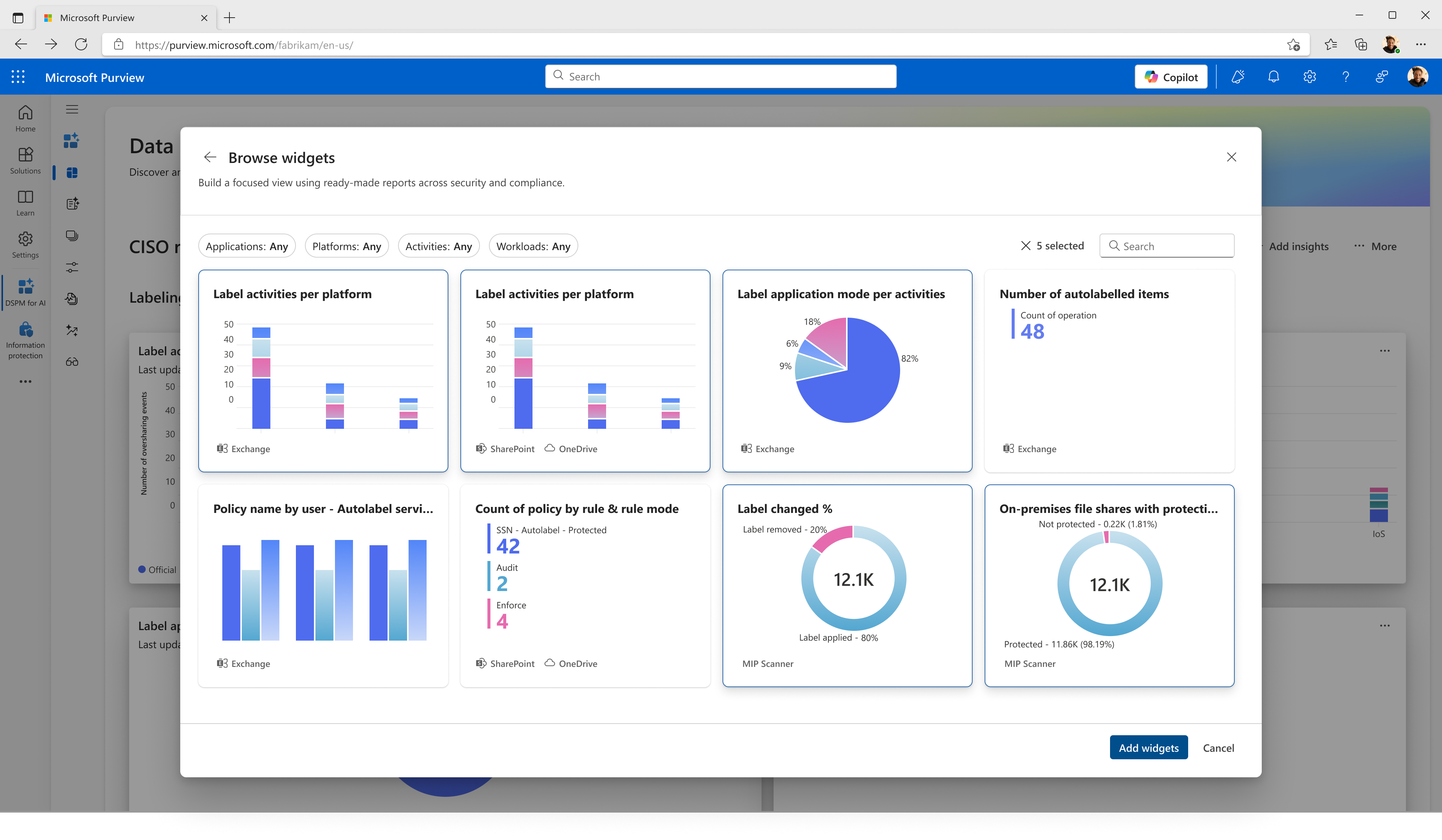Screen dimensions: 1442x840
Task: Close the Browse widgets dialog
Action: point(1232,157)
